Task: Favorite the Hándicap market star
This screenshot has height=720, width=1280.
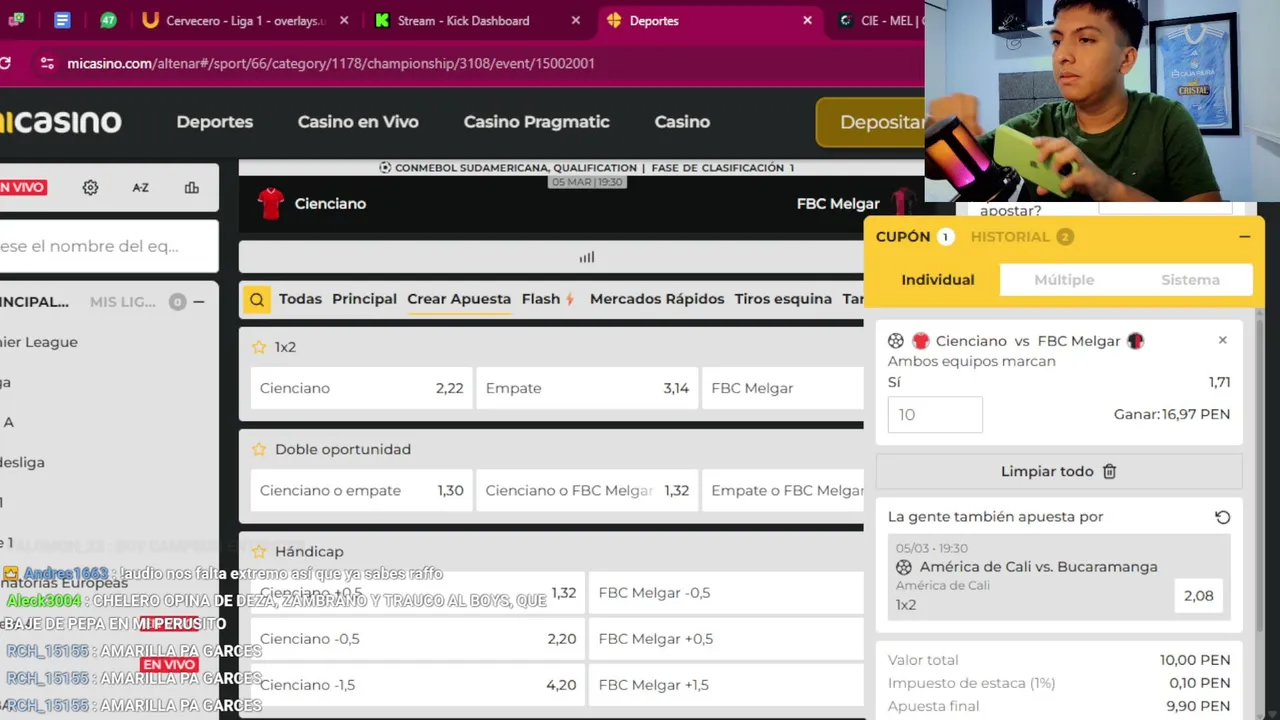Action: pyautogui.click(x=259, y=551)
